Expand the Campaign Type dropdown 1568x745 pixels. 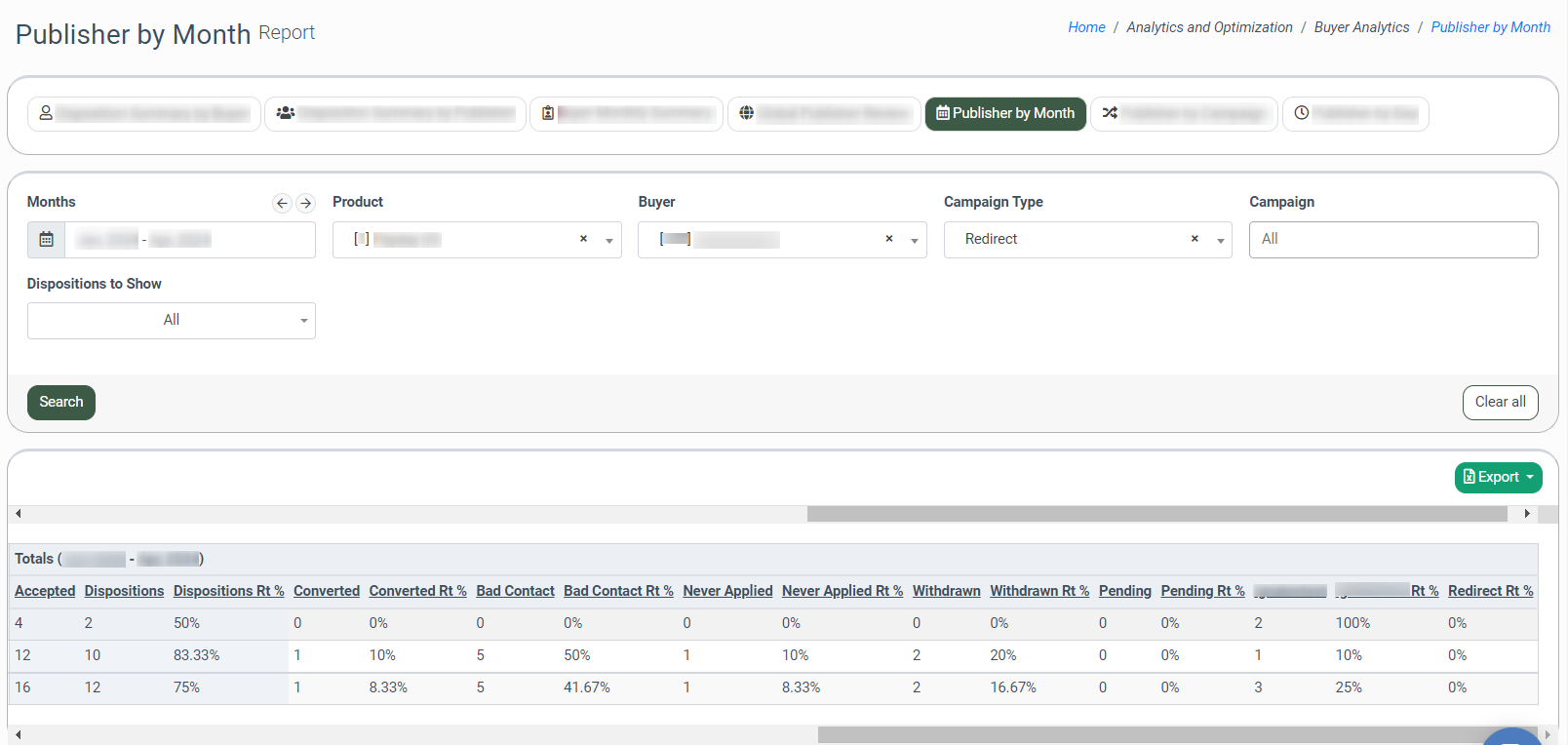(x=1220, y=240)
